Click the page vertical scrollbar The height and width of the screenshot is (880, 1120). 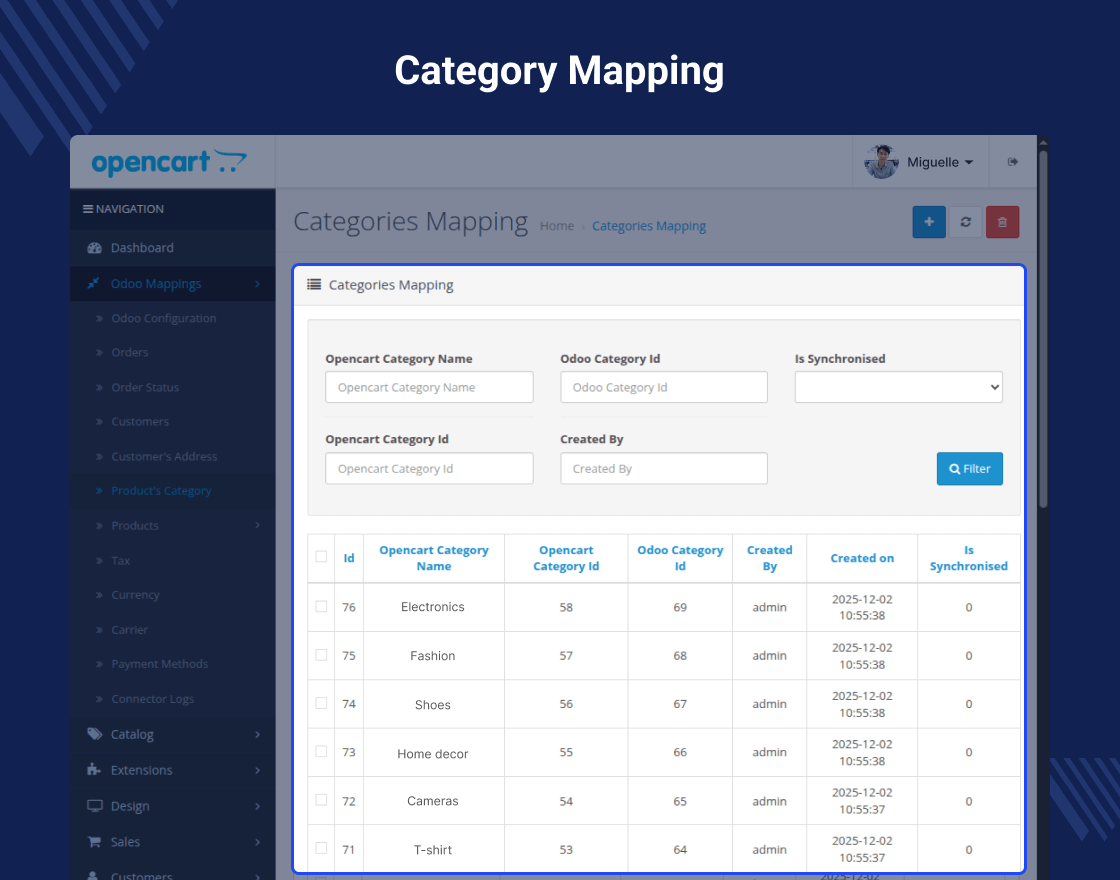tap(1043, 329)
